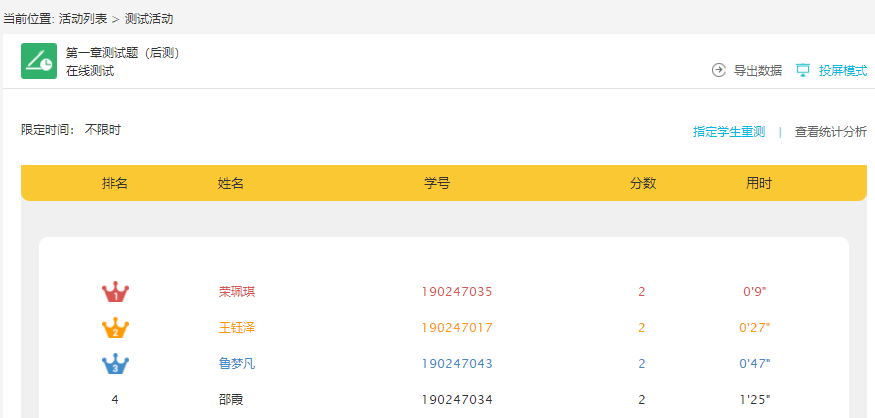
Task: Select student name 荣珮琪
Action: (237, 292)
